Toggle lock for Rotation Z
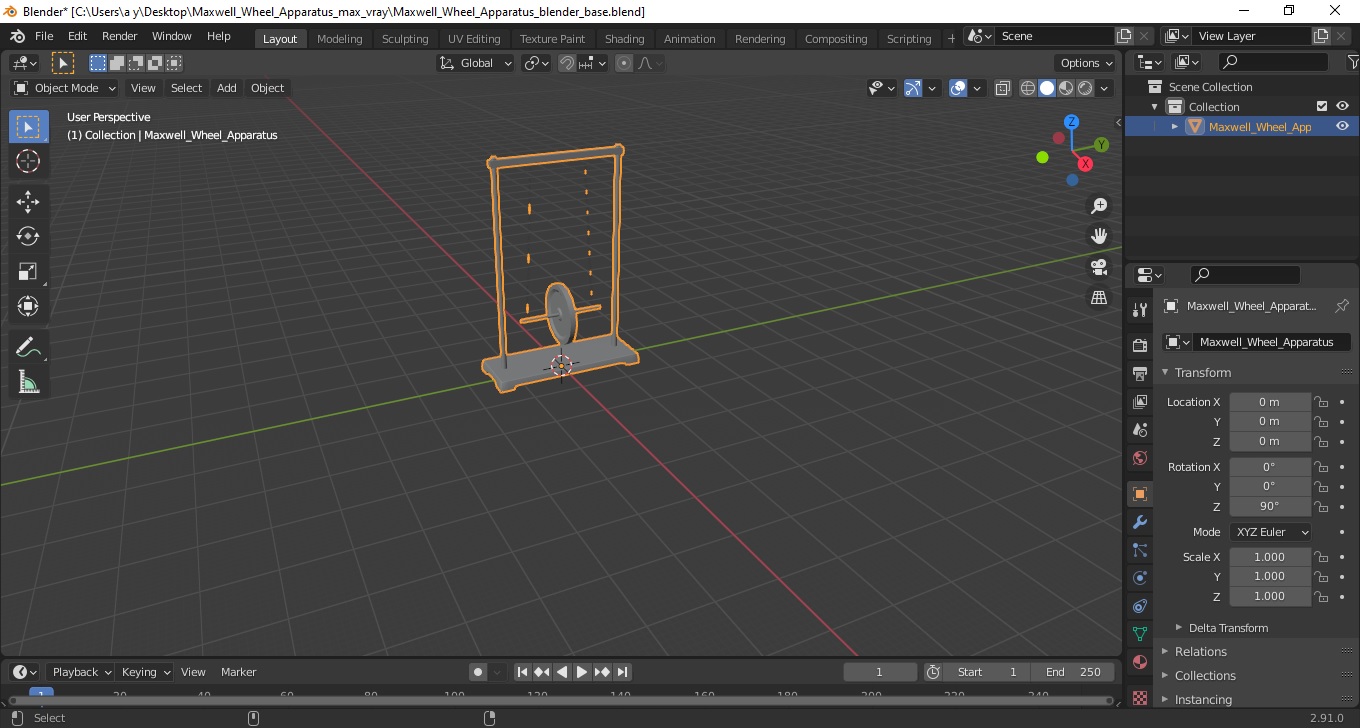Screen dimensions: 1360x728 [x=1321, y=506]
